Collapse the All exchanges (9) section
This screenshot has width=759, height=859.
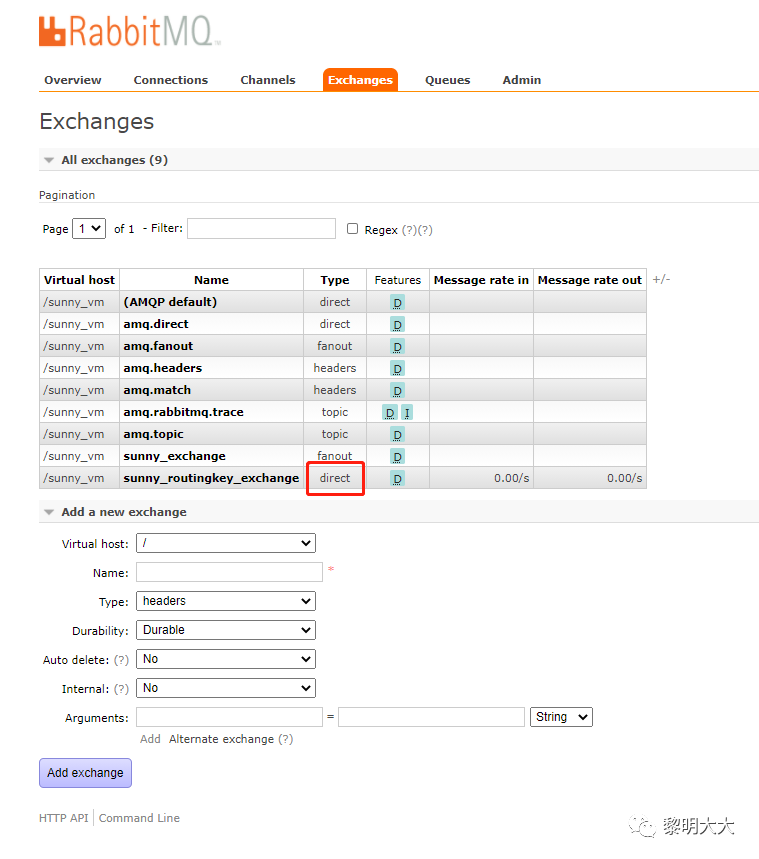115,160
